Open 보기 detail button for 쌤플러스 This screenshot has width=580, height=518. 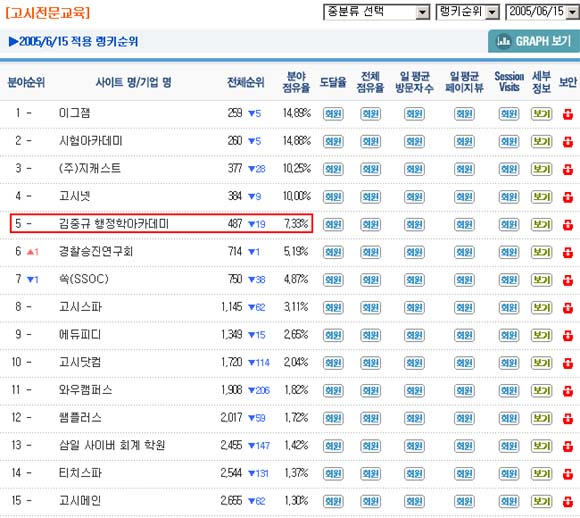[x=542, y=418]
